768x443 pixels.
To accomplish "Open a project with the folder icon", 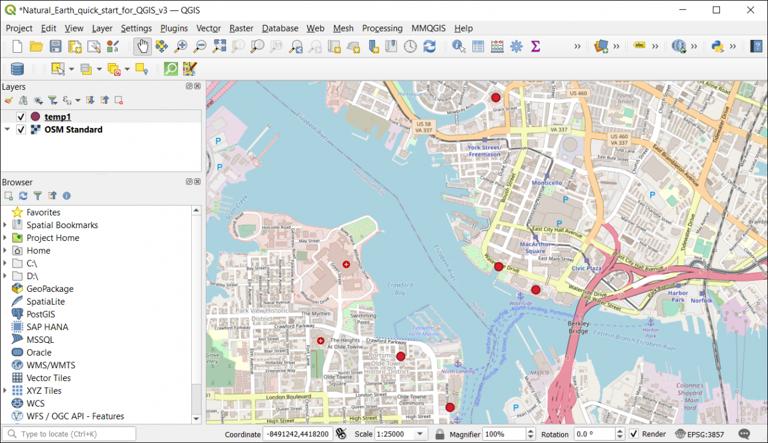I will [36, 47].
